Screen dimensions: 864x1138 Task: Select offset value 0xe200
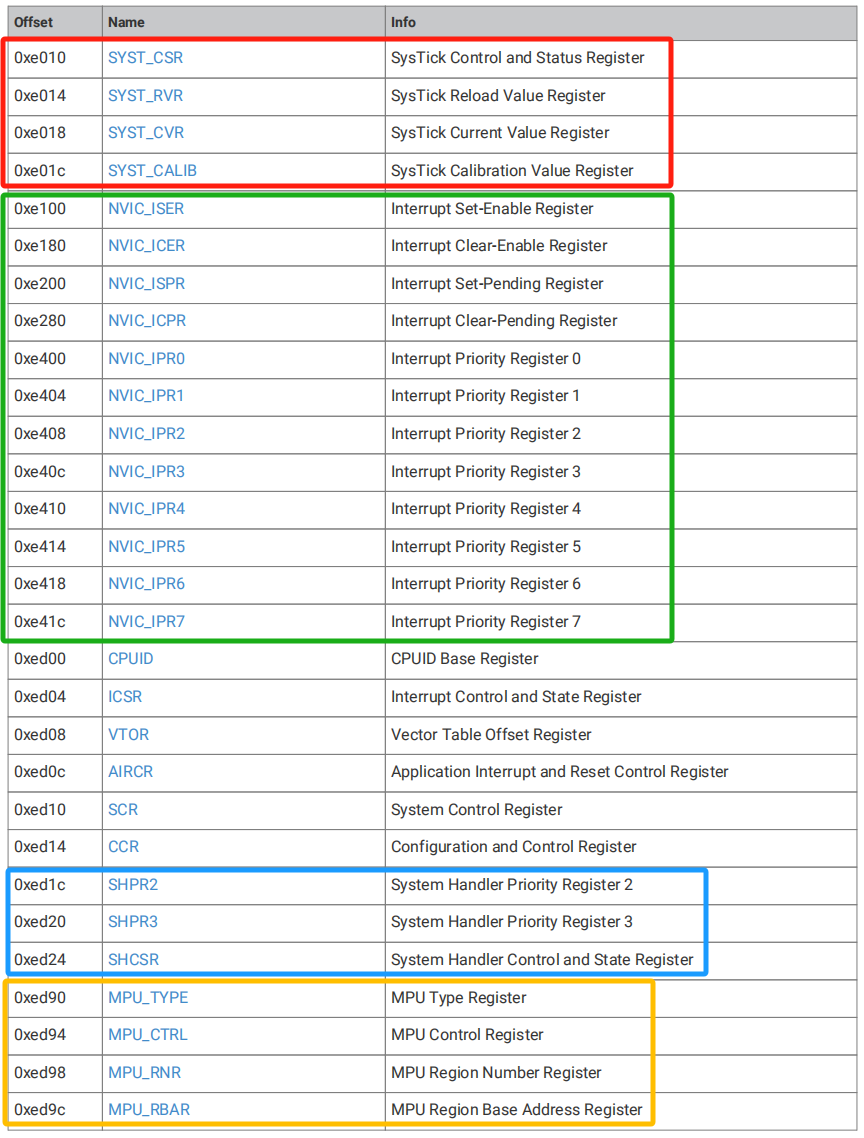pos(40,284)
